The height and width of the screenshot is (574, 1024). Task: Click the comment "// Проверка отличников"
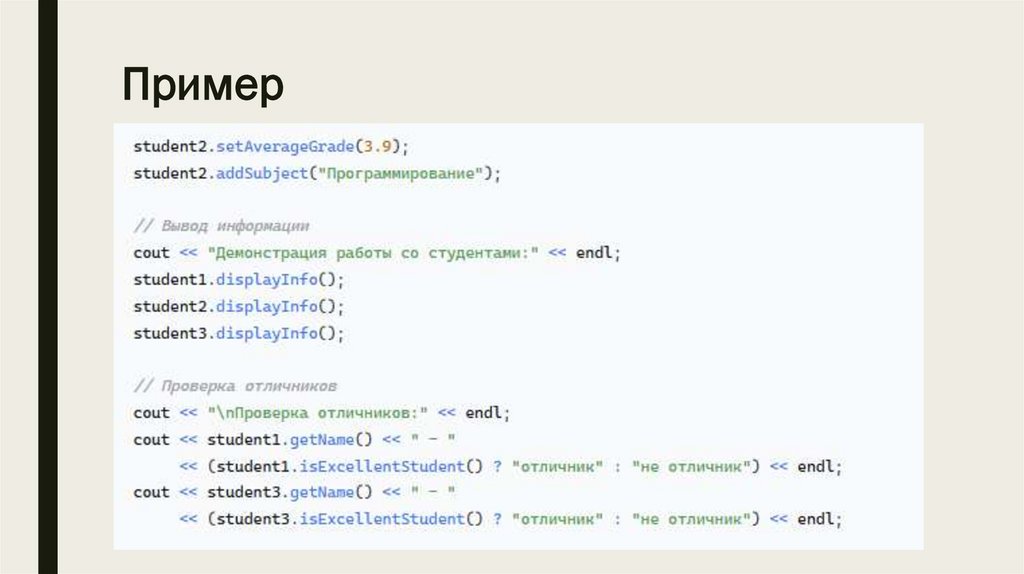coord(234,386)
